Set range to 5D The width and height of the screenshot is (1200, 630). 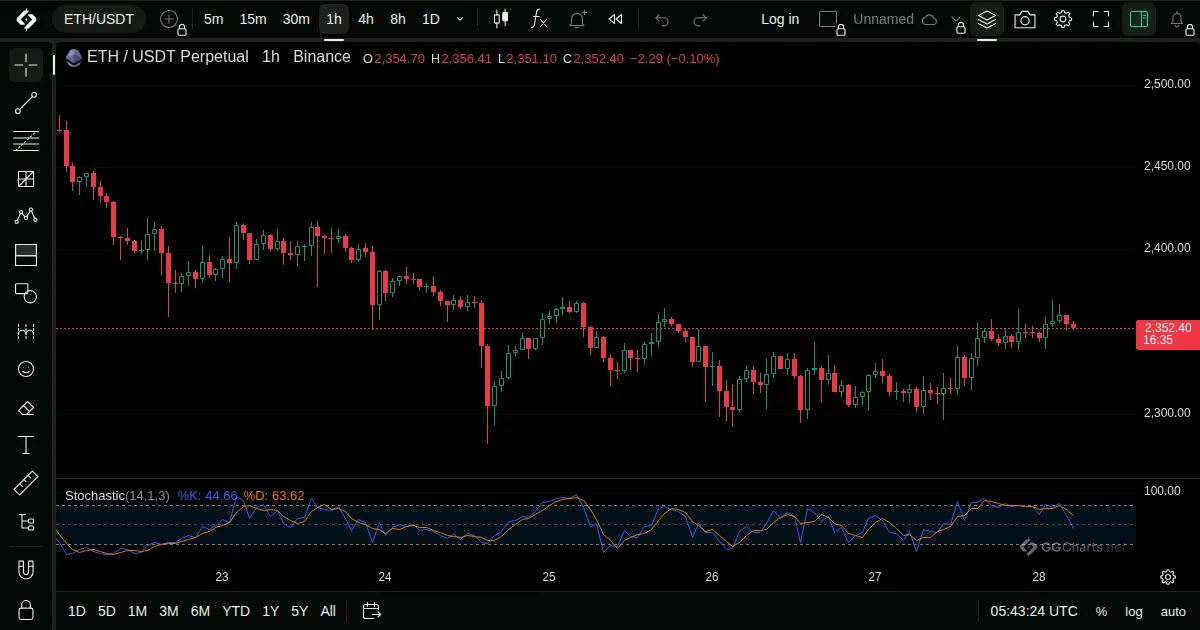(x=107, y=611)
